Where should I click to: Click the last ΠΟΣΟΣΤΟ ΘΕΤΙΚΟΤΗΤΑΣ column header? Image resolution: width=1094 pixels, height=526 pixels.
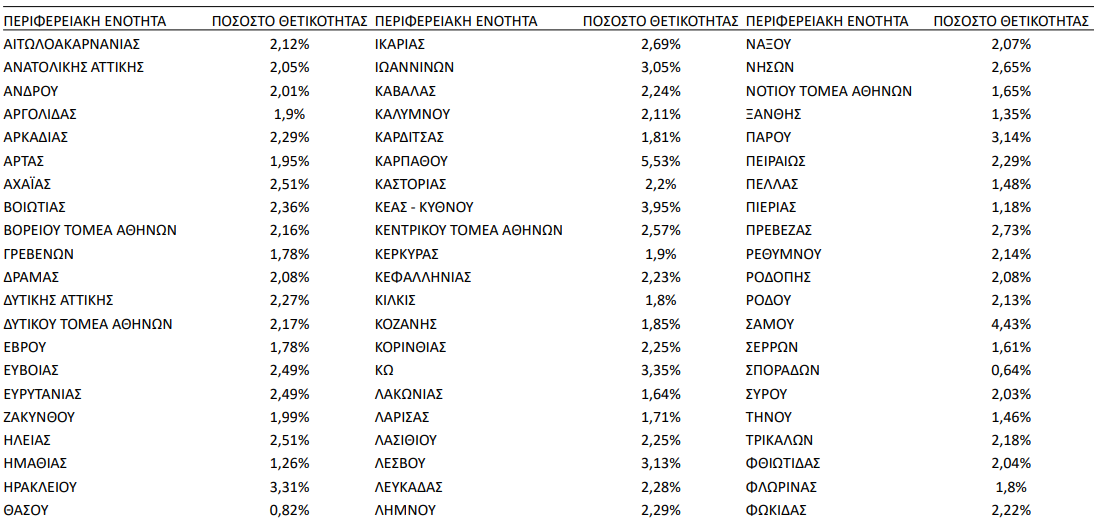pyautogui.click(x=1011, y=22)
